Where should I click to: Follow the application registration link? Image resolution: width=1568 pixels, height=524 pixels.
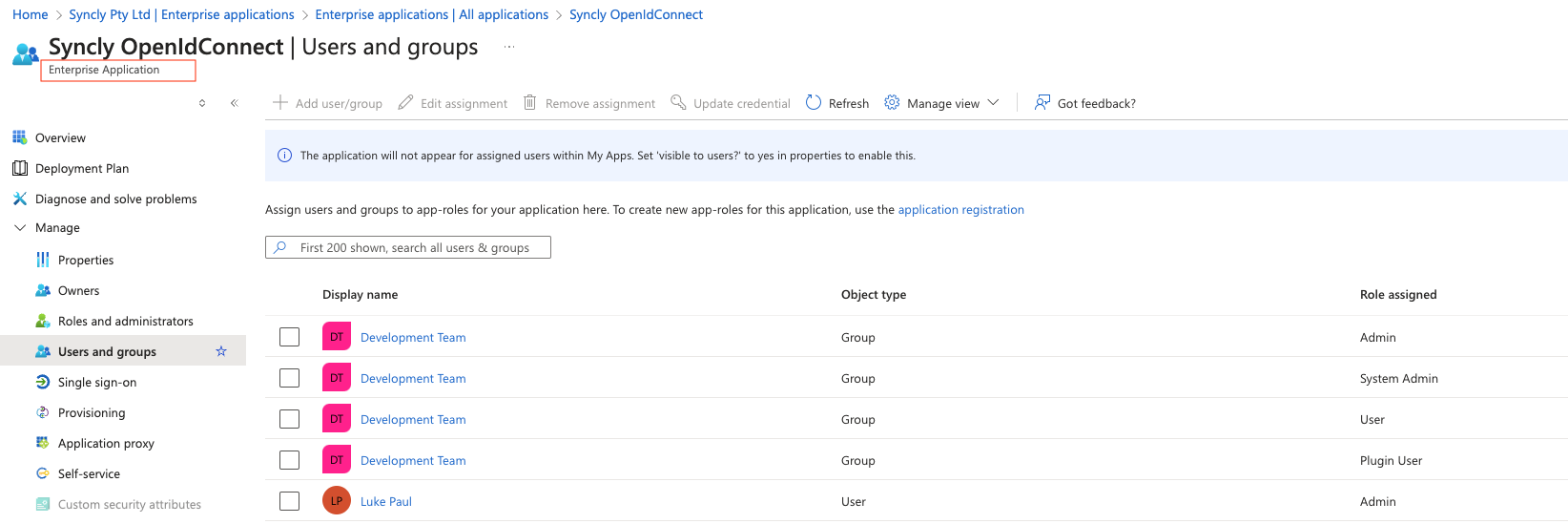(x=961, y=209)
